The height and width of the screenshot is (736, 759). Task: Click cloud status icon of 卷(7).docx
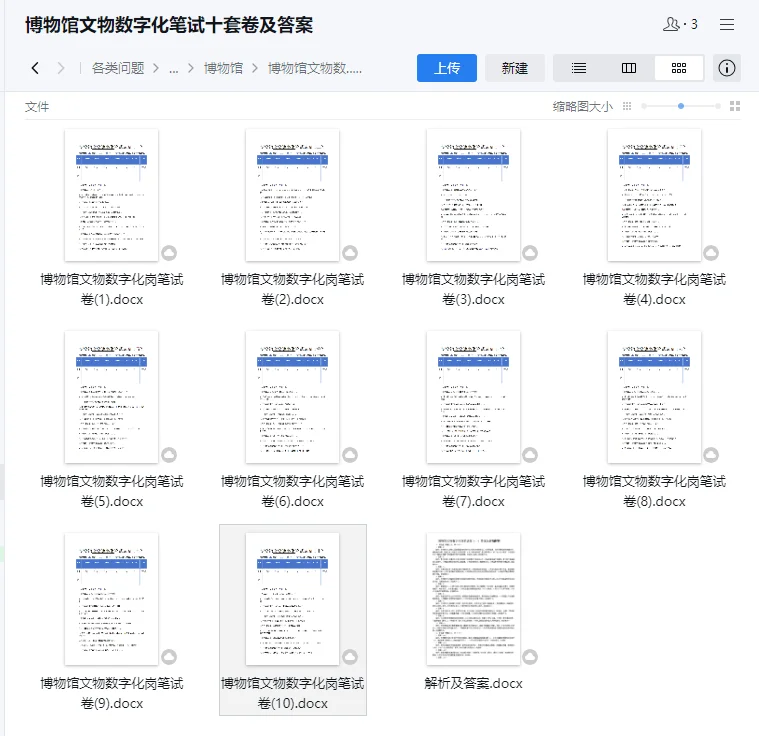coord(530,455)
